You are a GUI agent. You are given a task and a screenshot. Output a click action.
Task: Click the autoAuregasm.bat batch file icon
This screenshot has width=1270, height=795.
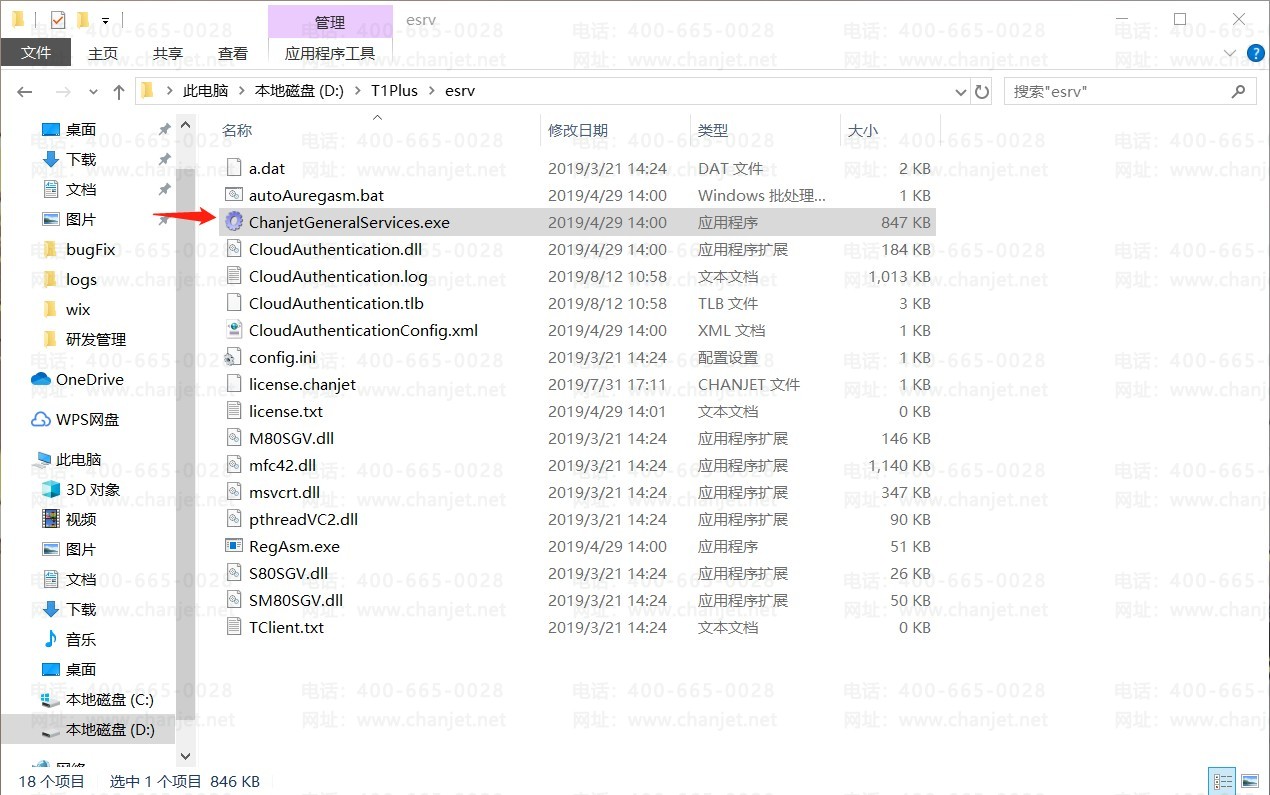tap(234, 195)
